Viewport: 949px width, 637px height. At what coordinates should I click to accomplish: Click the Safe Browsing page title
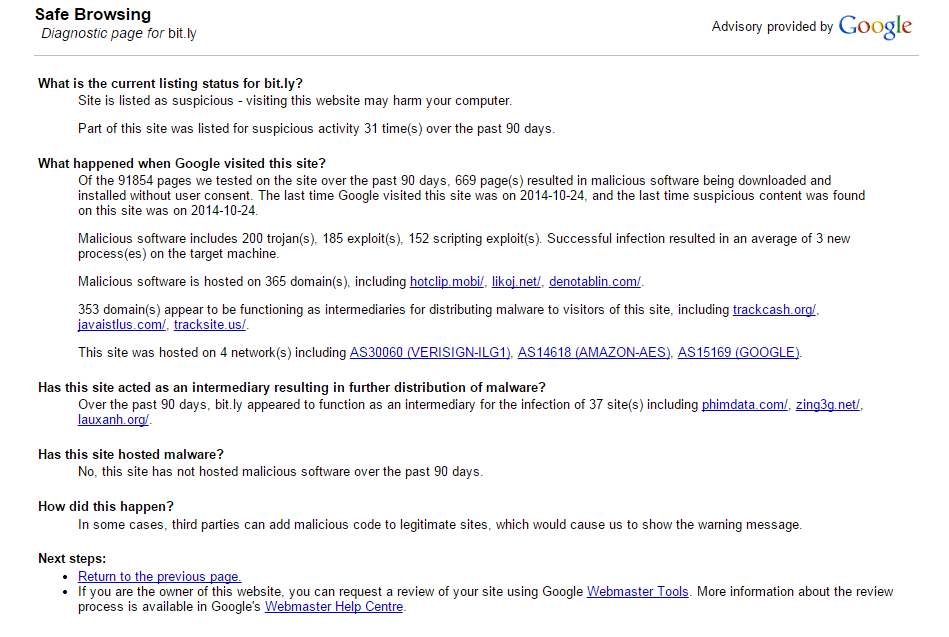point(93,15)
